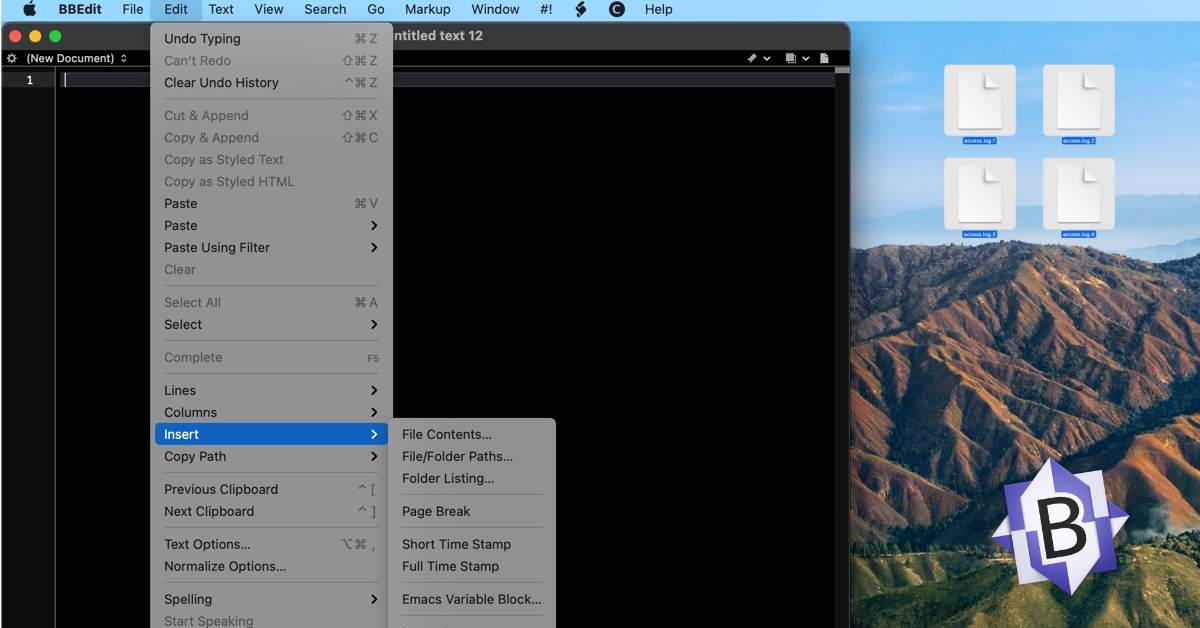The width and height of the screenshot is (1200, 628).
Task: Click the stacked documents icon in the editor toolbar
Action: 791,58
